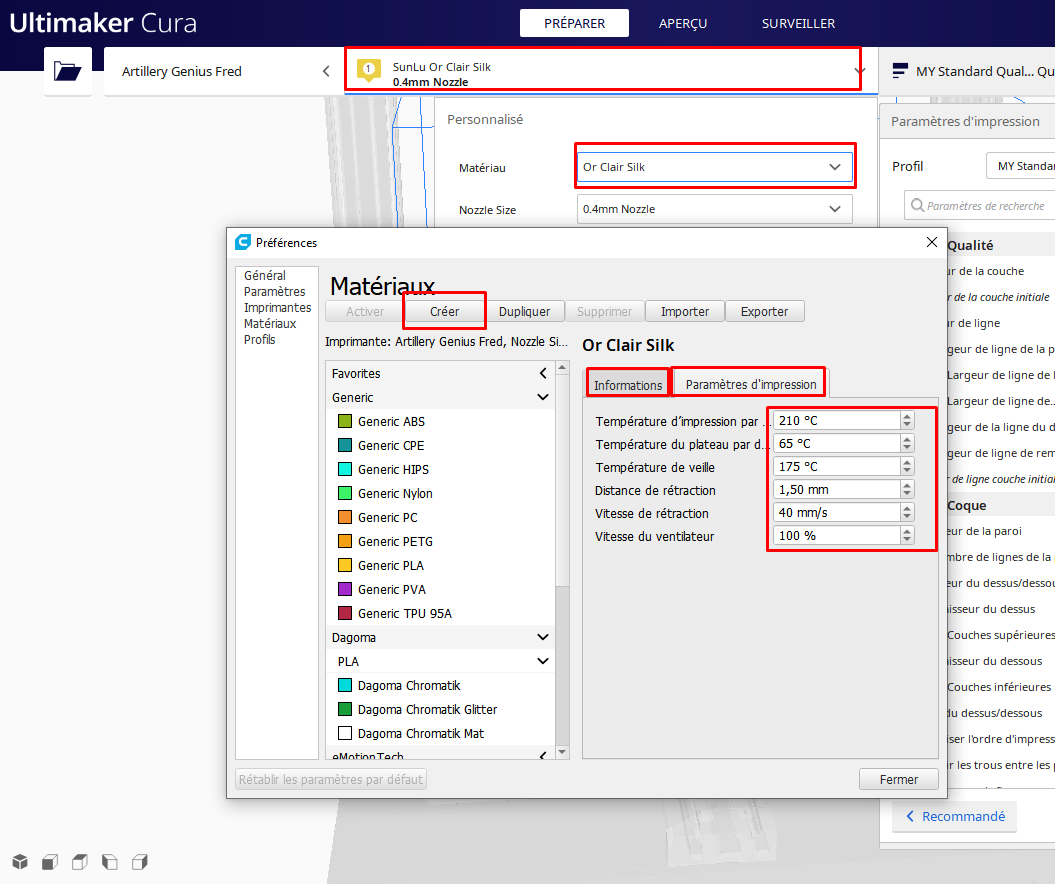Select Matériaux in preferences sidebar
The image size is (1055, 884).
pos(270,324)
